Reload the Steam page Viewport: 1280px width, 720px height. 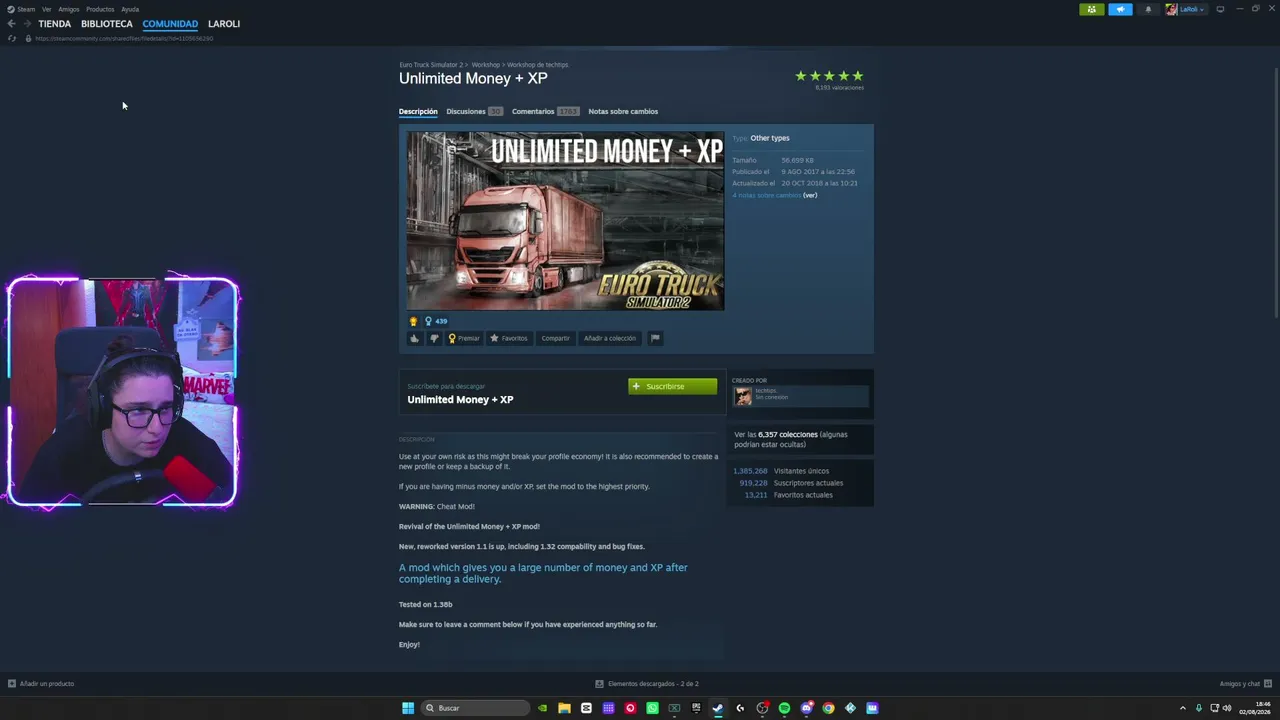[x=11, y=38]
